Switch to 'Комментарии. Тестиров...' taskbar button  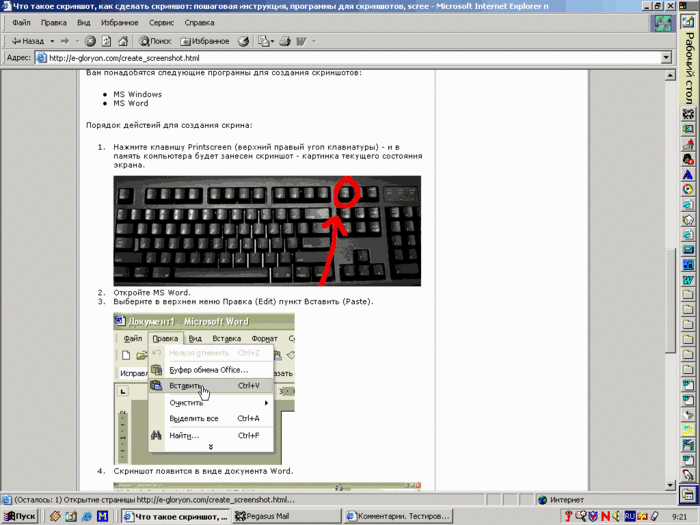[398, 517]
